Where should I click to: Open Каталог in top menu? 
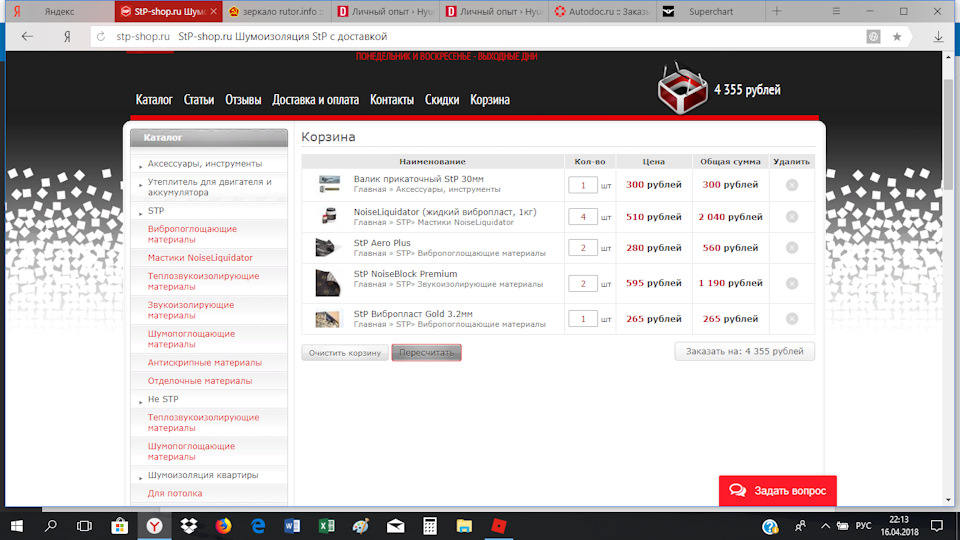(154, 100)
